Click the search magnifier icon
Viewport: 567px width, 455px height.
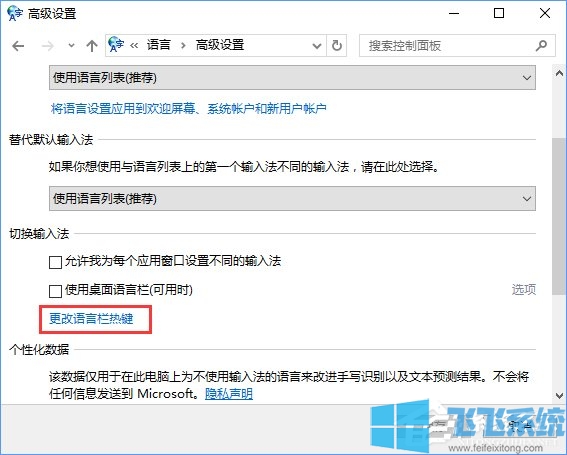pos(541,46)
